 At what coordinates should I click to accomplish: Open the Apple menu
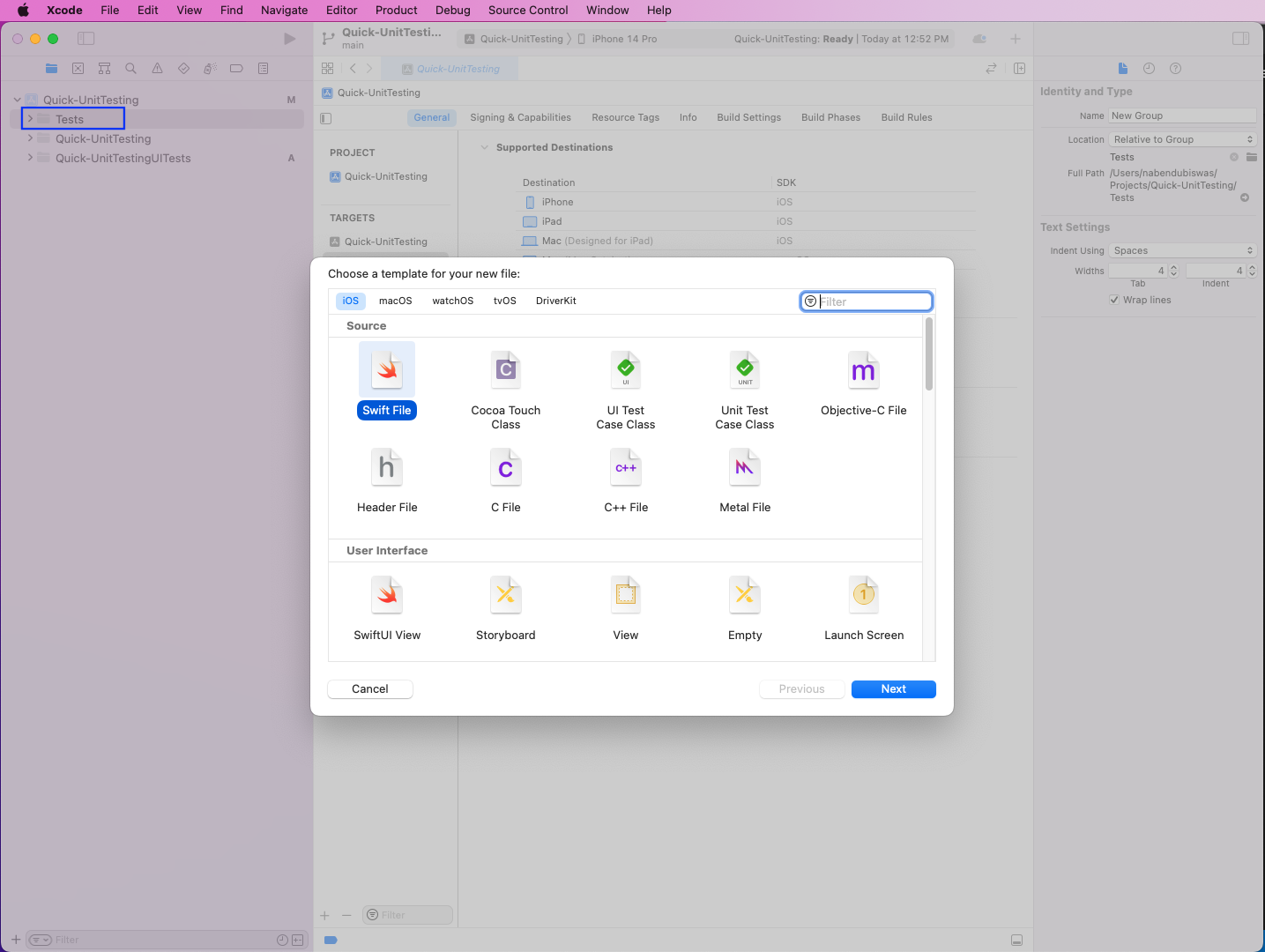pos(23,10)
